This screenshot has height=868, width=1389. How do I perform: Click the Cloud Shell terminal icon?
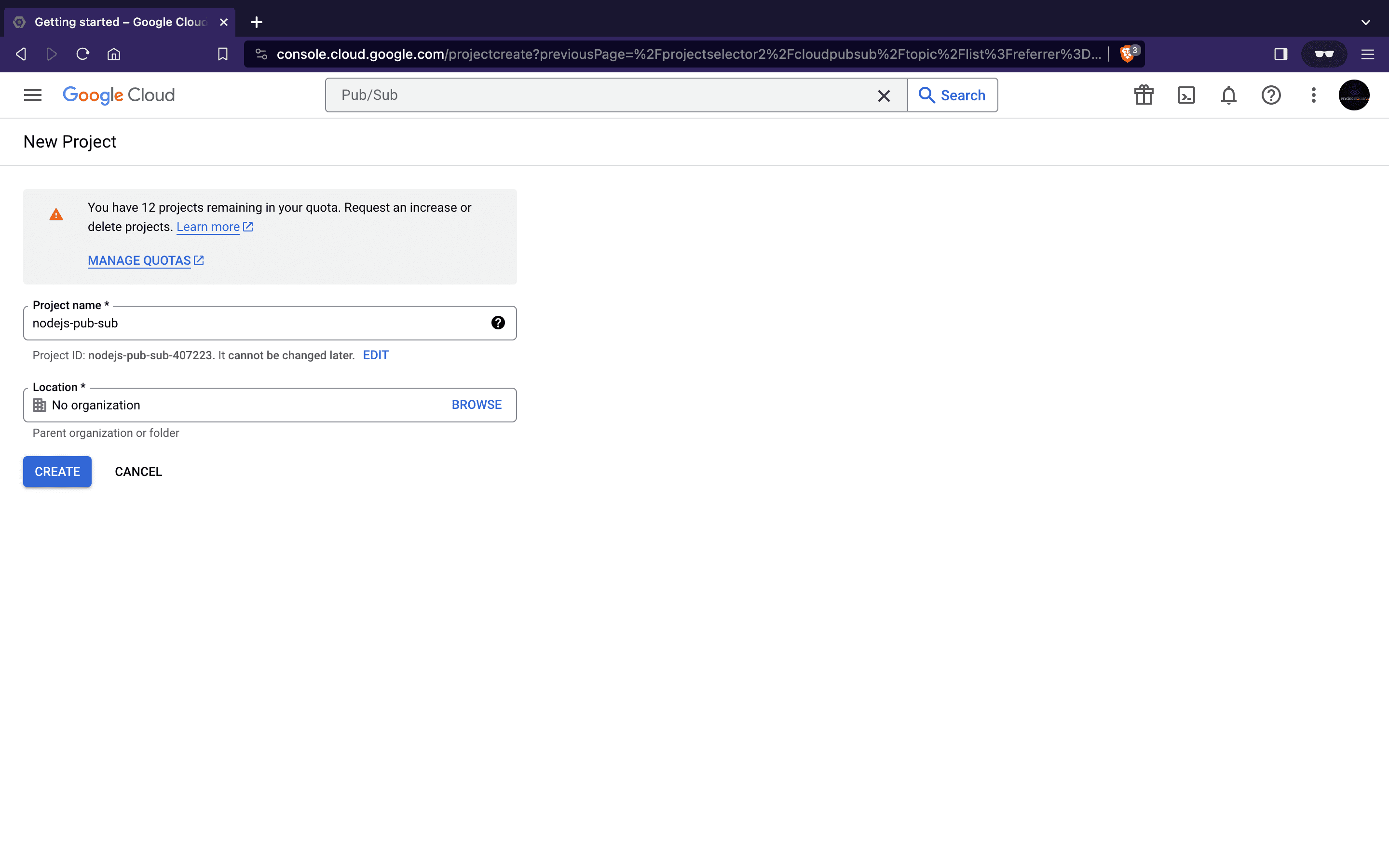(x=1186, y=95)
